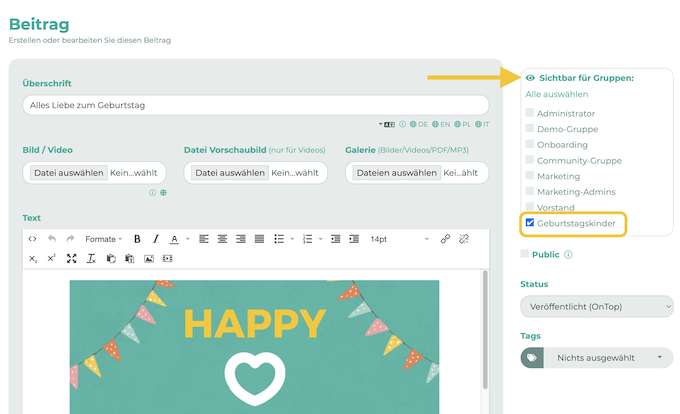Image resolution: width=680 pixels, height=414 pixels.
Task: Click the paste as text icon
Action: point(129,259)
